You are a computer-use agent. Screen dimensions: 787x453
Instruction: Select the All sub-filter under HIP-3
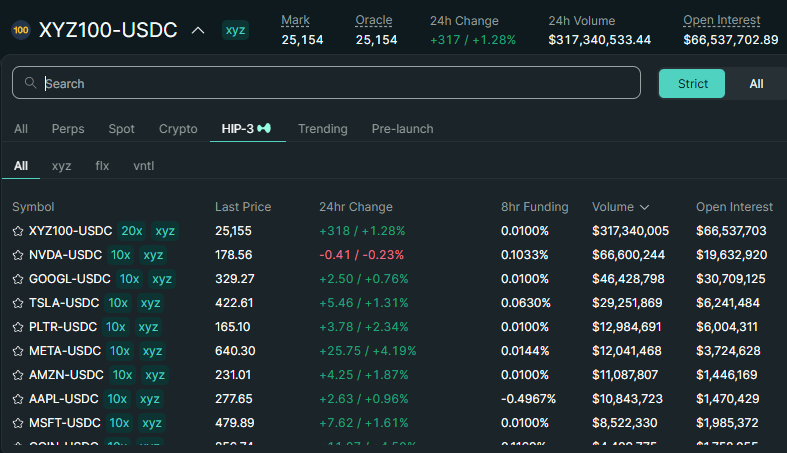pos(21,166)
